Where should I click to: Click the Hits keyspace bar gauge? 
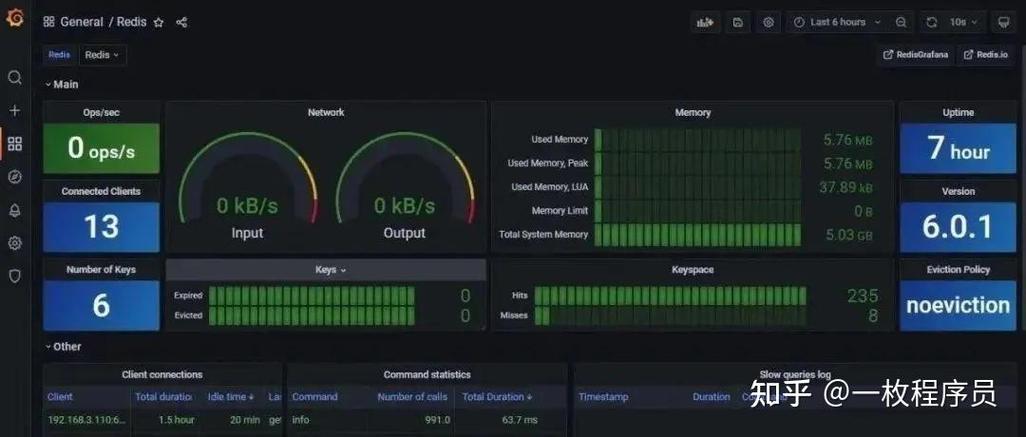[670, 296]
